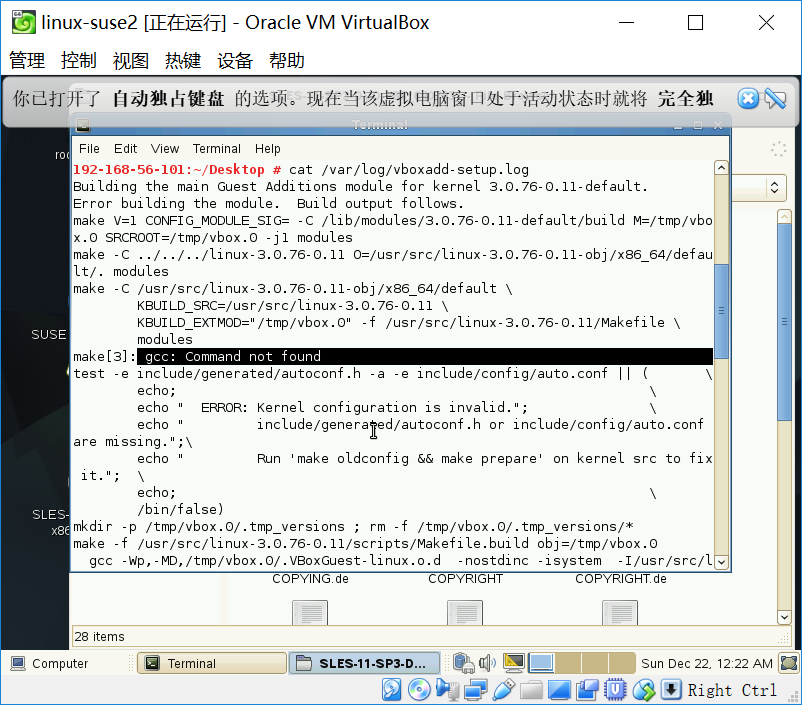Dismiss the keyboard capture notification banner
This screenshot has height=705, width=802.
[748, 98]
